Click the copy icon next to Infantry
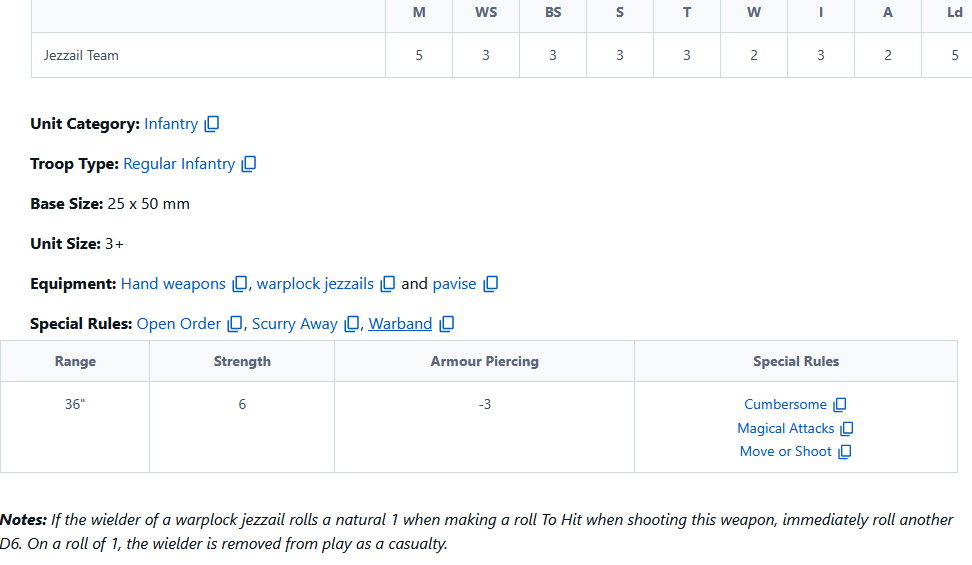The height and width of the screenshot is (565, 972). pyautogui.click(x=212, y=124)
